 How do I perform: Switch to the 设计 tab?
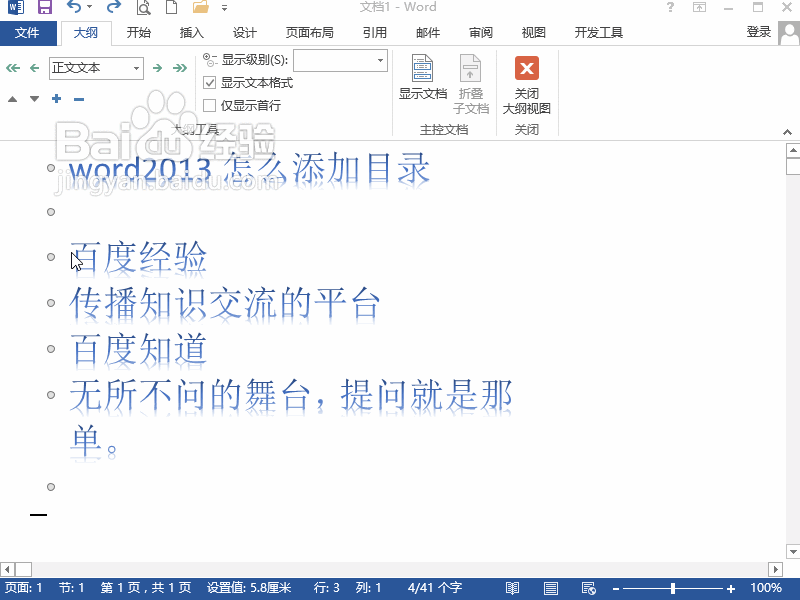pos(245,33)
